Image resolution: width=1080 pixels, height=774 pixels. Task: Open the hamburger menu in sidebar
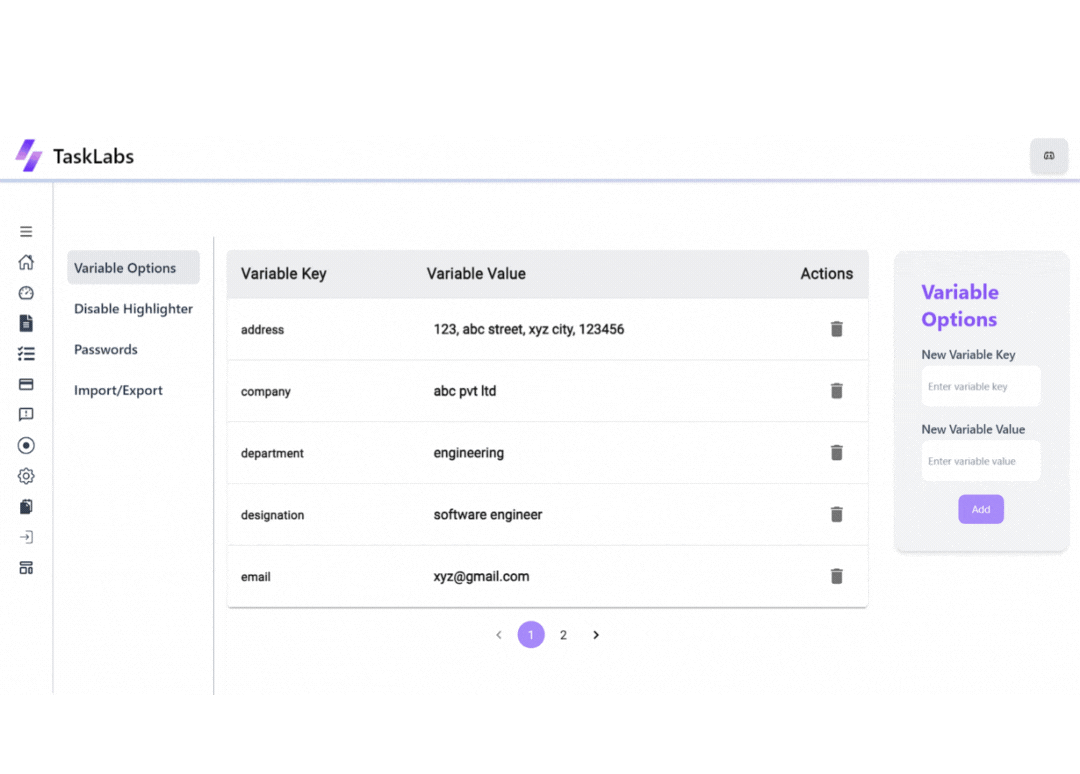click(x=26, y=232)
